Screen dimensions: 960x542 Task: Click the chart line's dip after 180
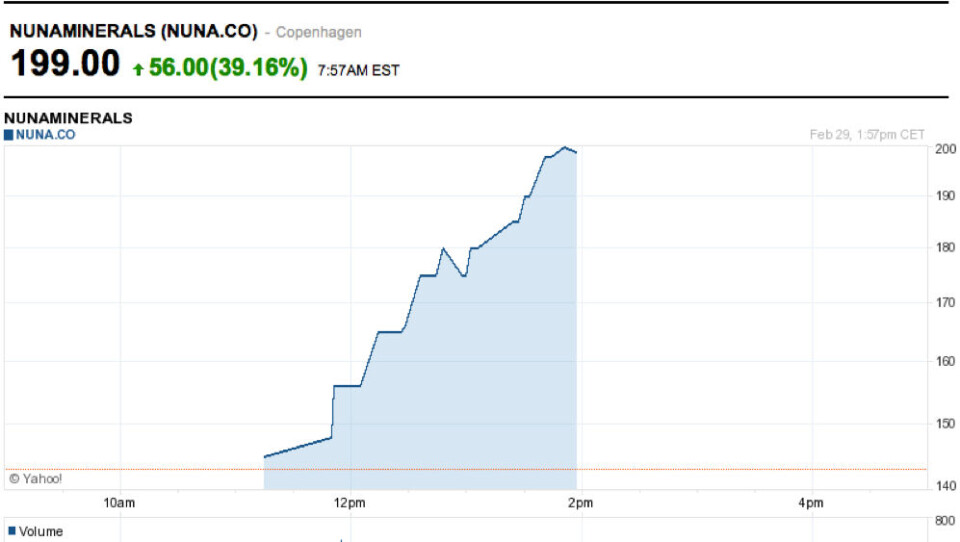[464, 276]
